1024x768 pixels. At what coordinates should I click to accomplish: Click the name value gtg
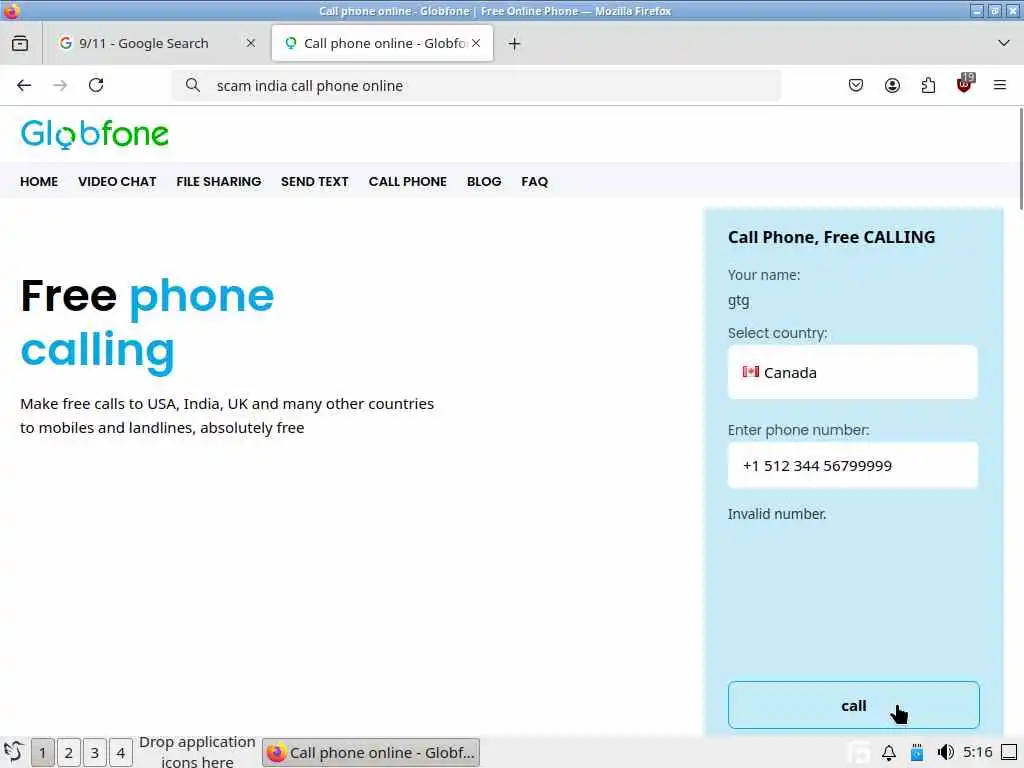(739, 301)
